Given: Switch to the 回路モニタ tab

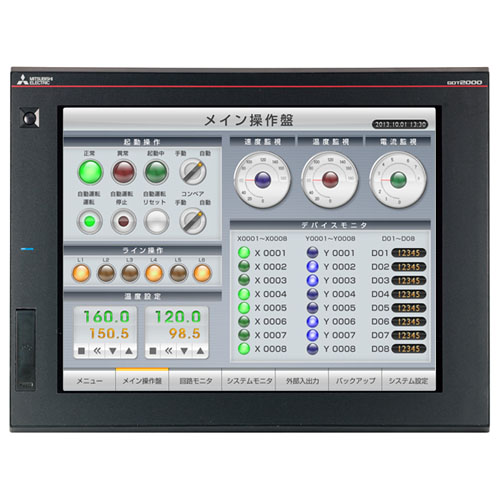Looking at the screenshot, I should (196, 380).
